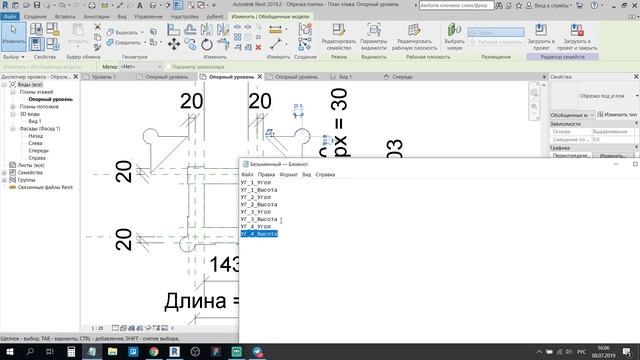Click Связанные файлы Revit in browser
The image size is (640, 360).
click(45, 187)
